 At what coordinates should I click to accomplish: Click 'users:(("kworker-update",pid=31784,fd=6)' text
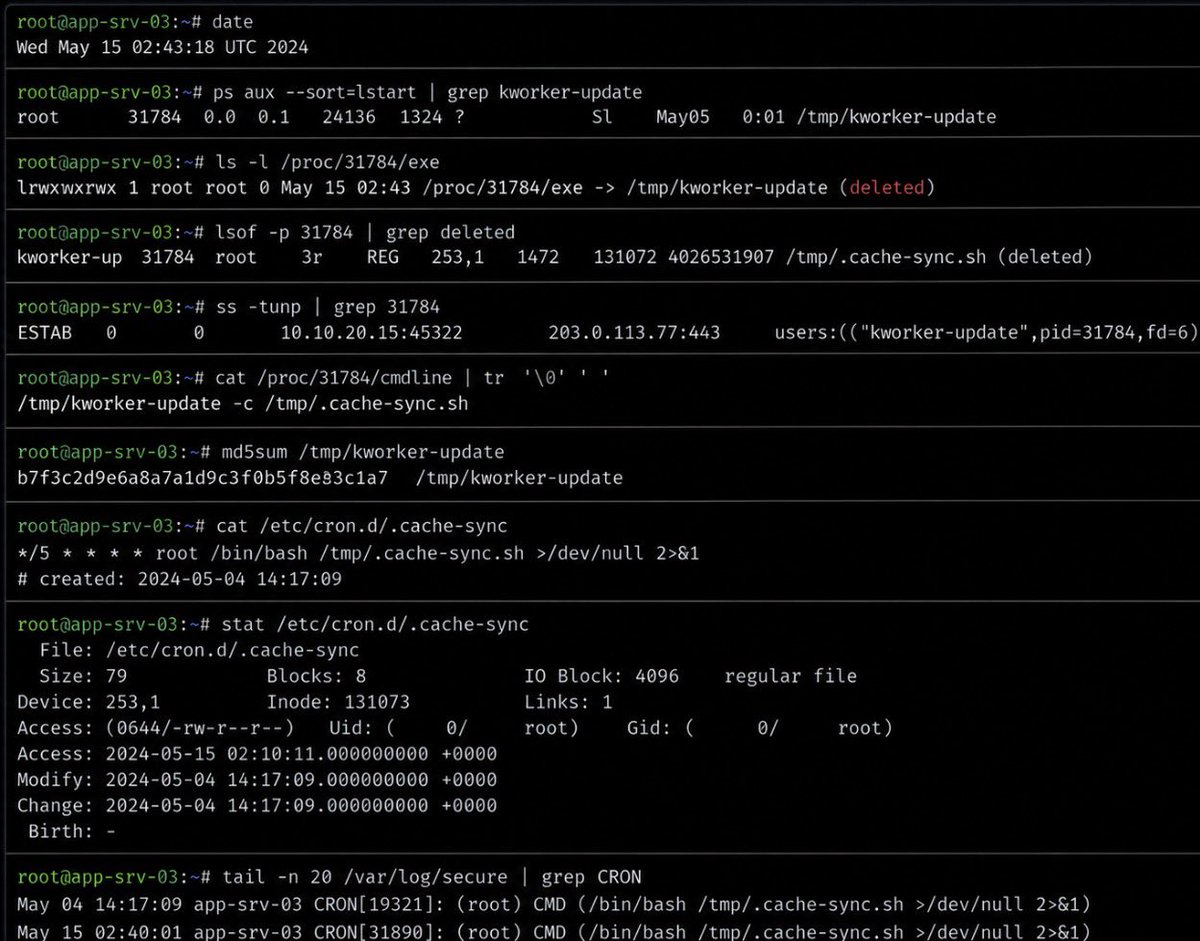[985, 332]
